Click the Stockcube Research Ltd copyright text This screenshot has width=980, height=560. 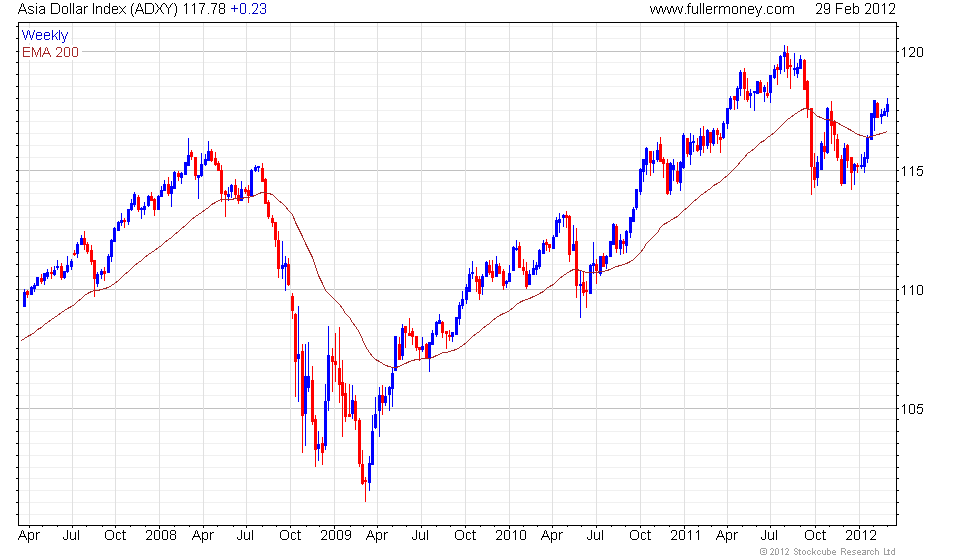click(828, 552)
